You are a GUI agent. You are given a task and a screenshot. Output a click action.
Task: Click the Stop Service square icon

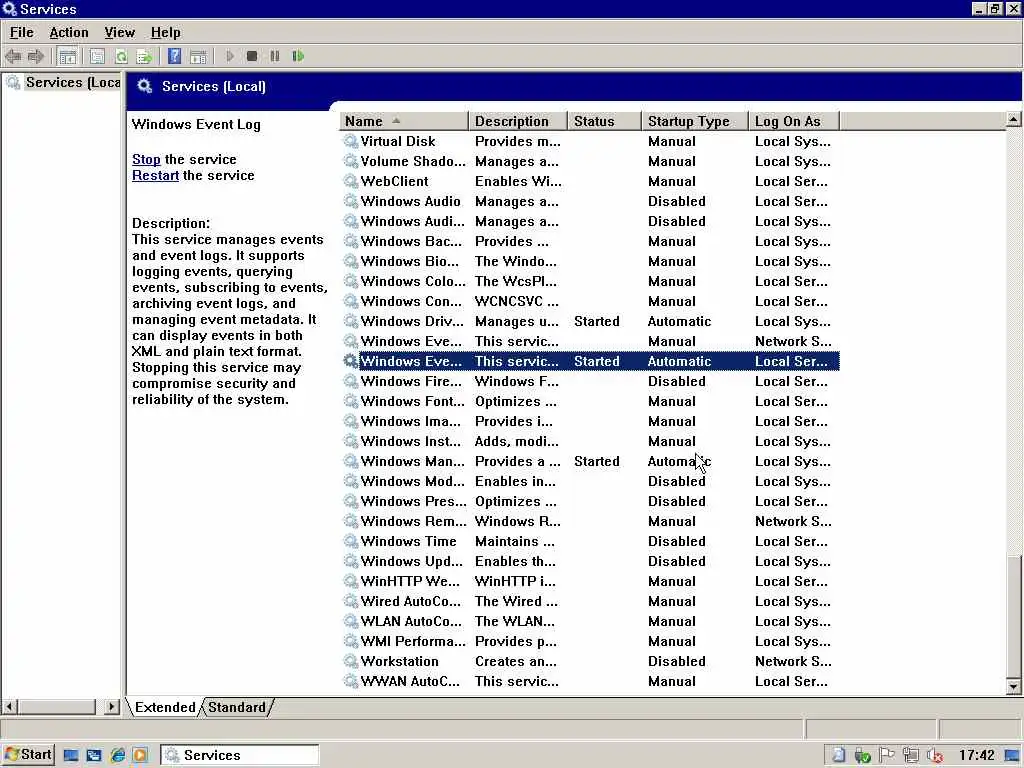pyautogui.click(x=252, y=56)
